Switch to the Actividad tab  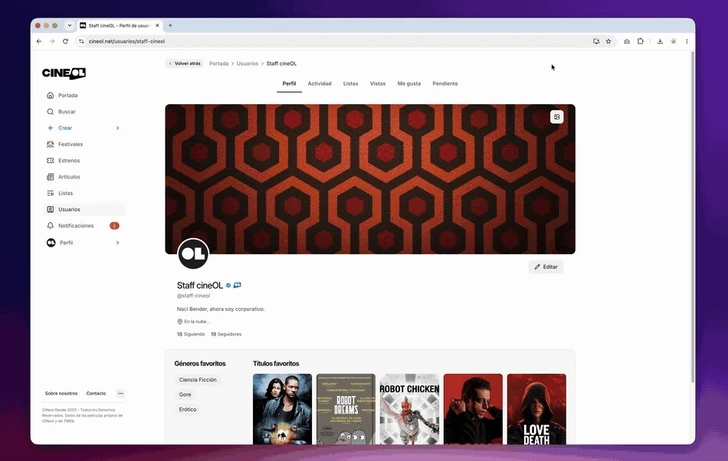319,84
